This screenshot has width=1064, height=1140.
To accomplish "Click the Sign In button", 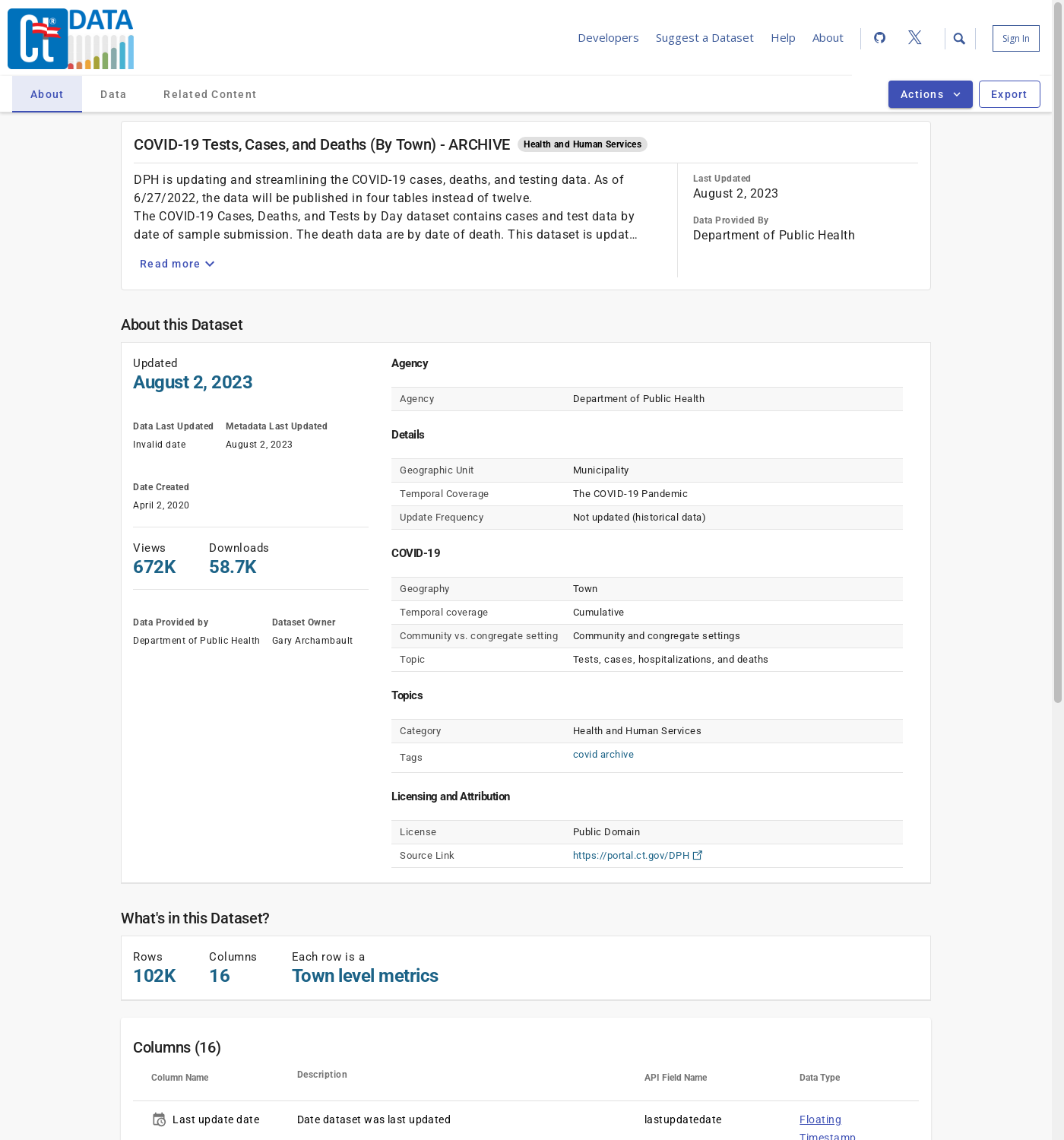I will coord(1015,39).
